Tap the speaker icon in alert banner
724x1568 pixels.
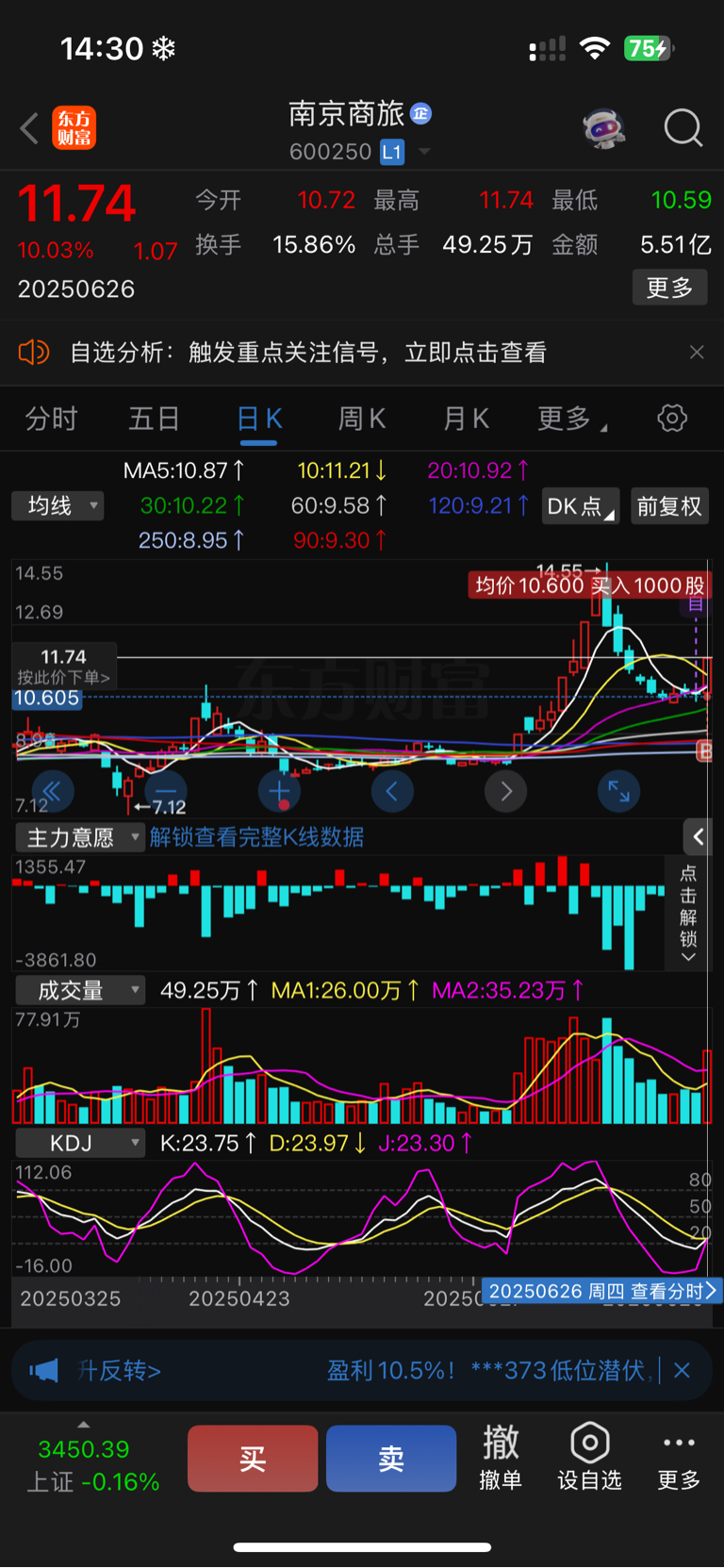click(x=34, y=353)
